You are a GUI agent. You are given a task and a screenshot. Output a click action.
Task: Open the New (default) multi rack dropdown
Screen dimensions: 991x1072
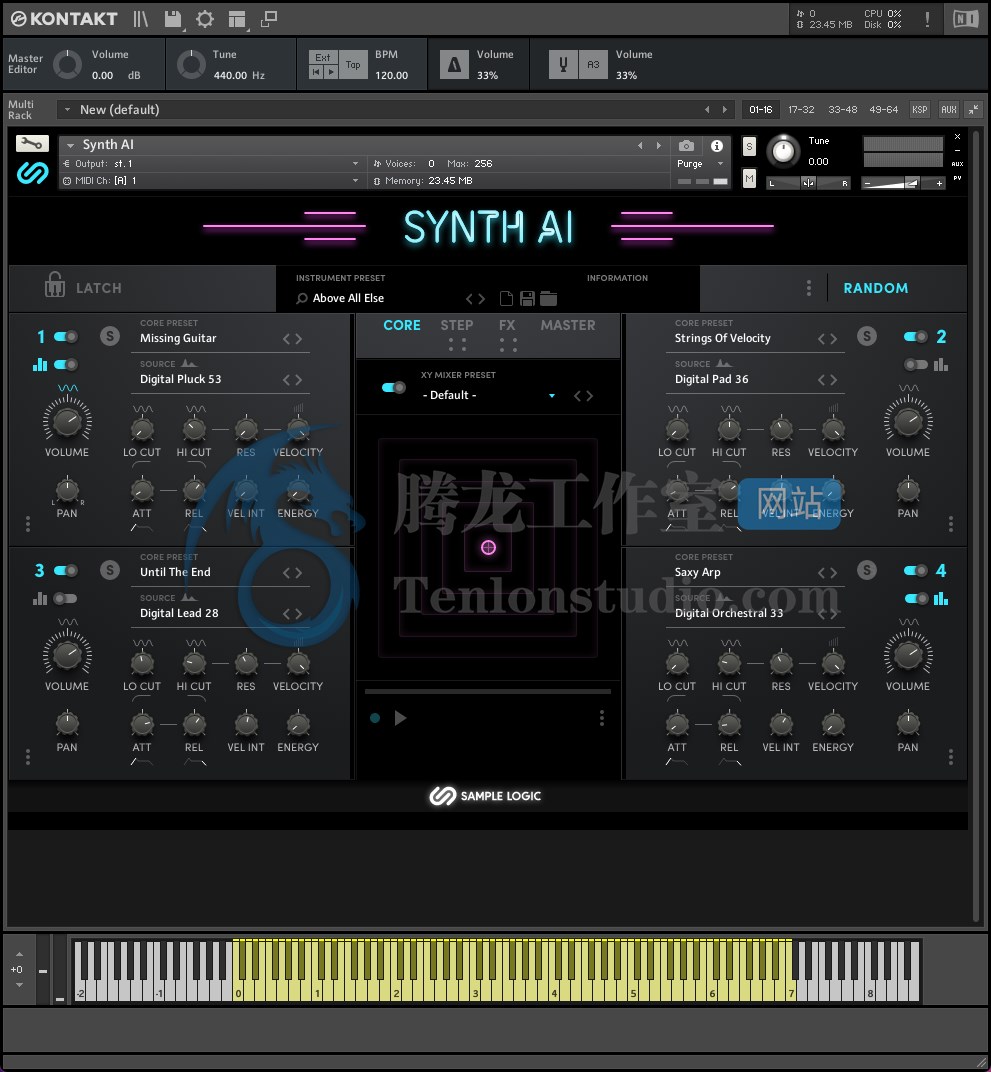tap(67, 109)
